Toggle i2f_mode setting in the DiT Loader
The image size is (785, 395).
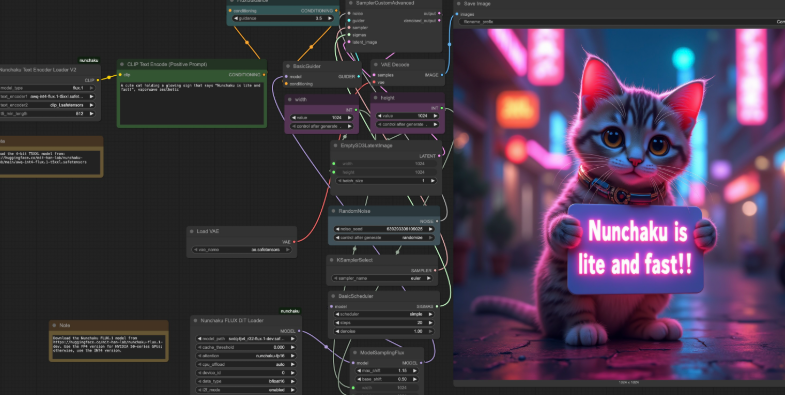(x=245, y=389)
